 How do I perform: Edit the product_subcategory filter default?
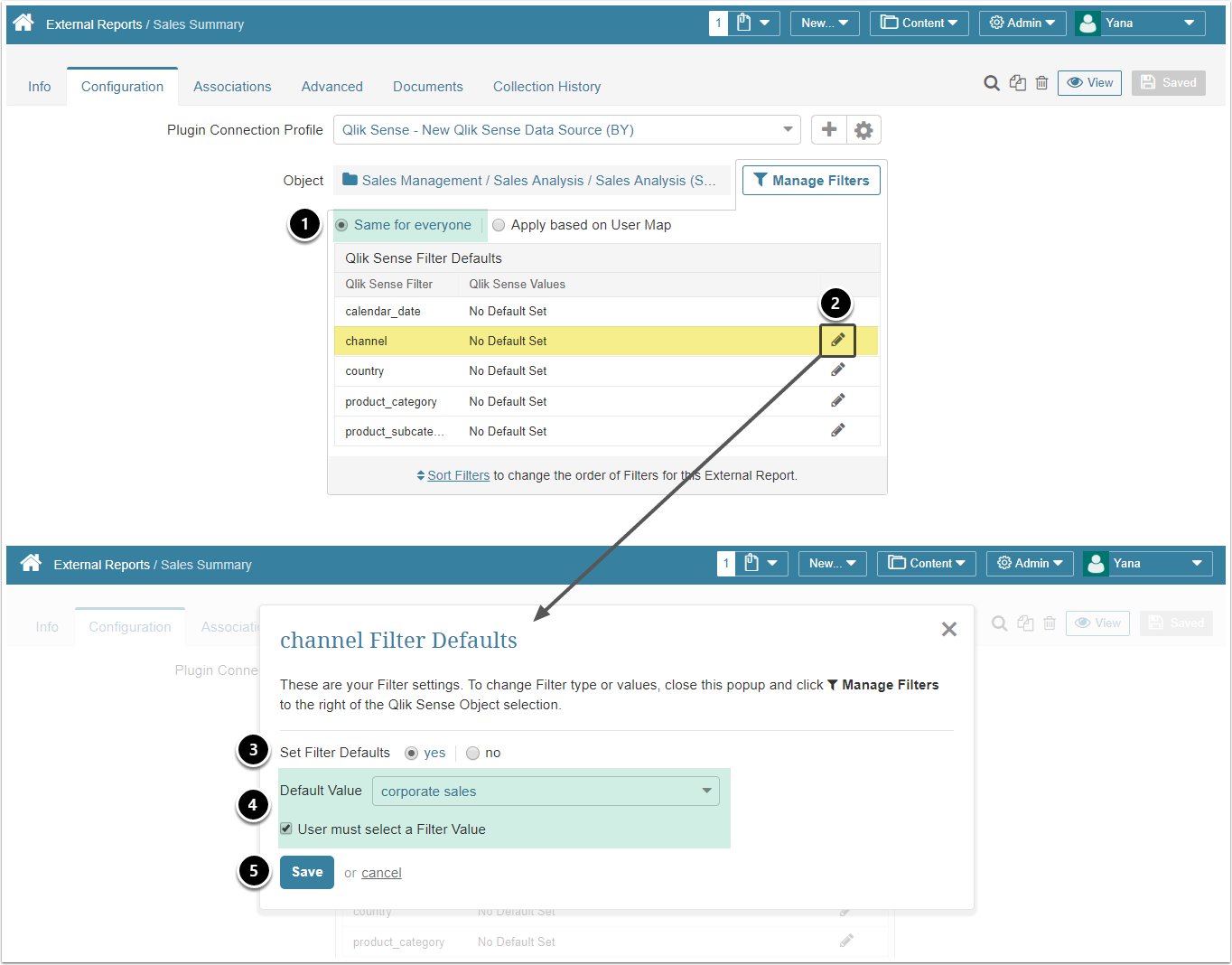pos(838,430)
